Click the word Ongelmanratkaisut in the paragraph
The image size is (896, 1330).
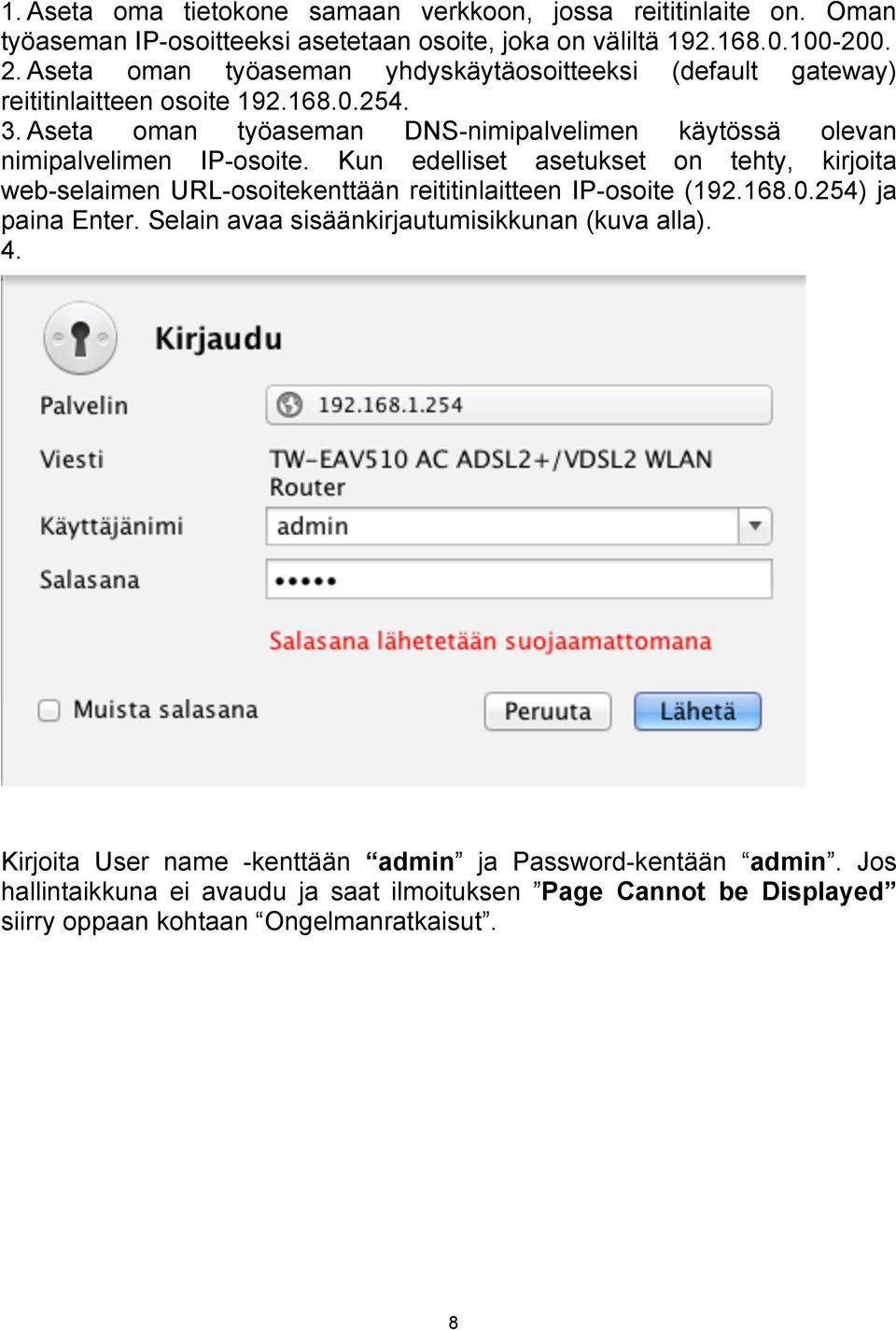pos(376,921)
